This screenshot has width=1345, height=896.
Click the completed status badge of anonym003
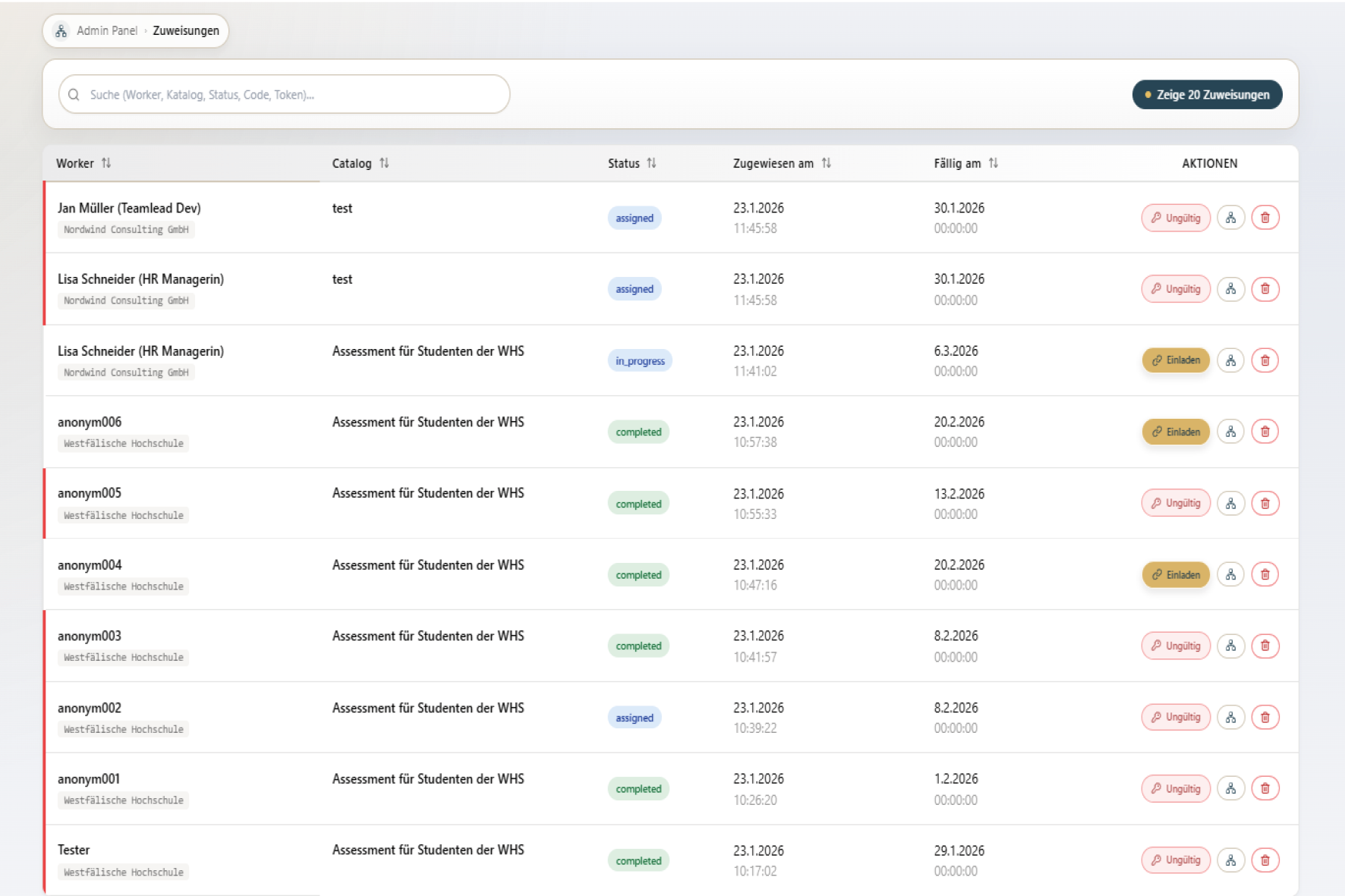(x=638, y=646)
